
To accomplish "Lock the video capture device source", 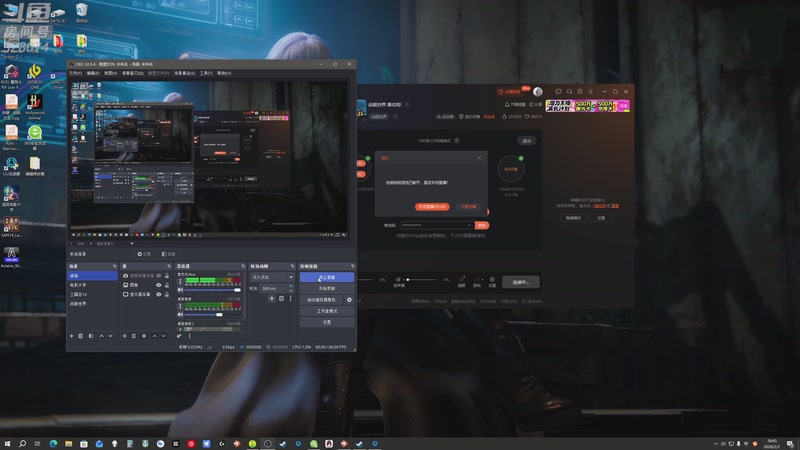I will (x=167, y=276).
